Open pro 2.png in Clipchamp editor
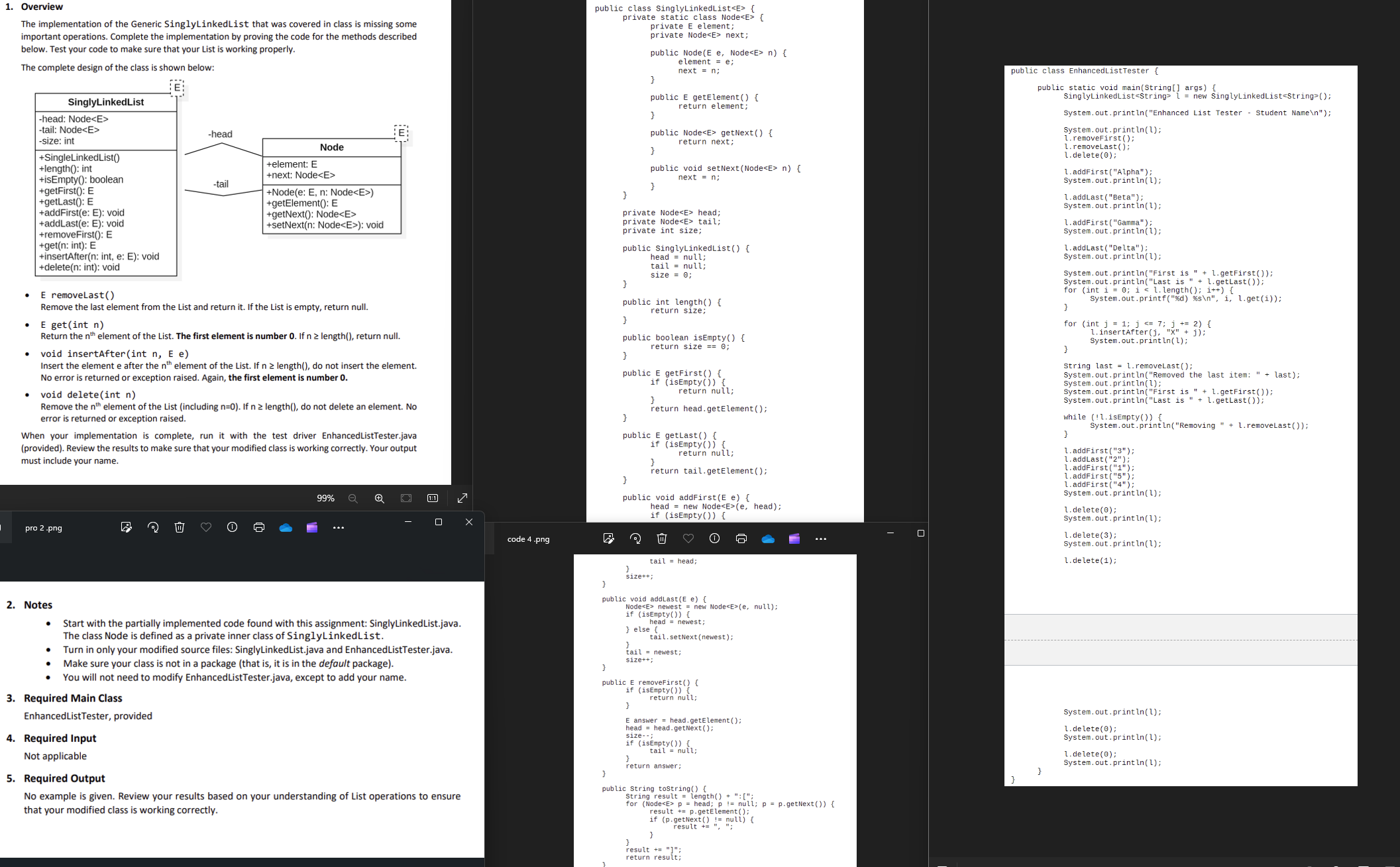Screen dimensions: 1400x867 click(x=311, y=527)
